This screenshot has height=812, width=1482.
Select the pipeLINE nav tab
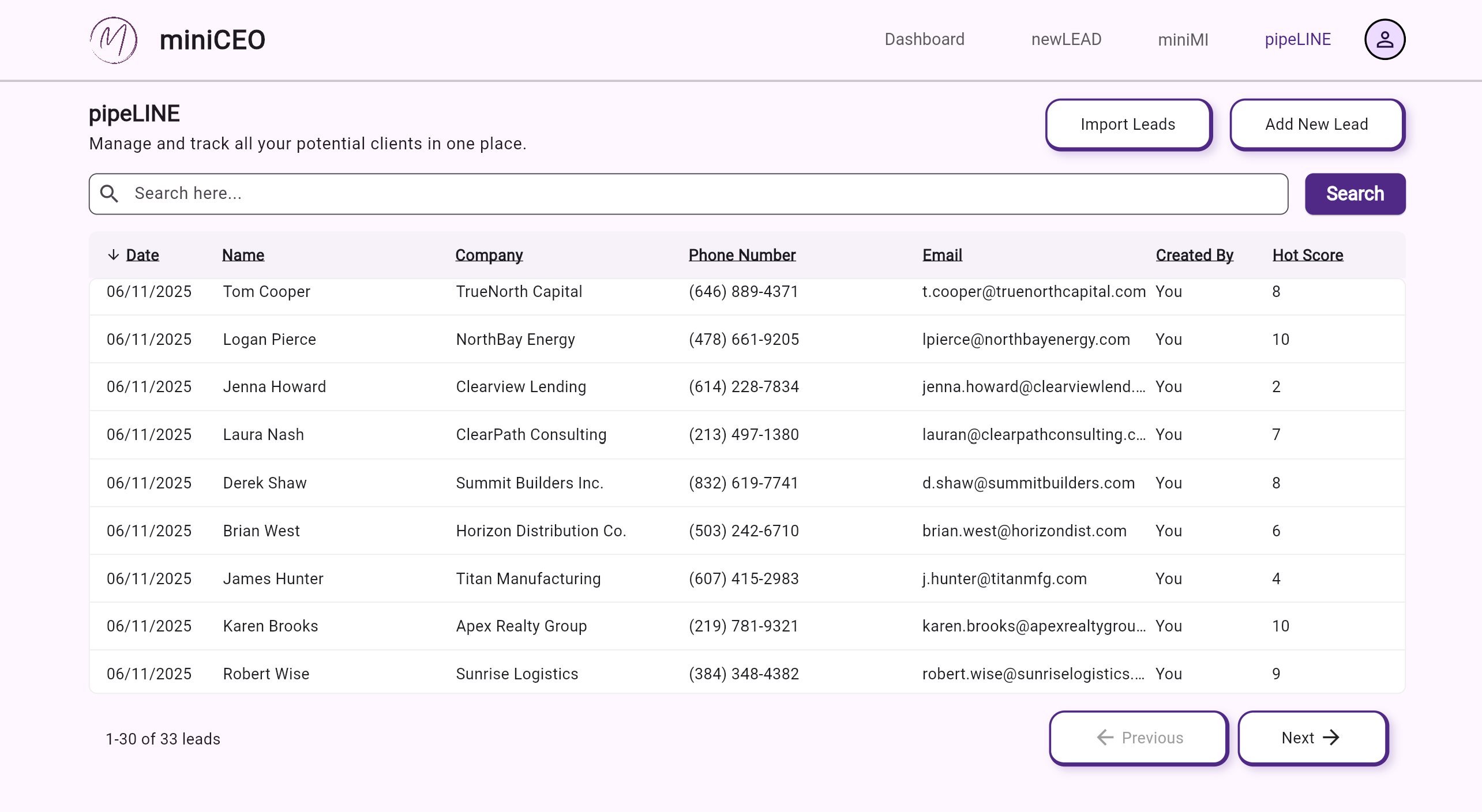point(1297,39)
